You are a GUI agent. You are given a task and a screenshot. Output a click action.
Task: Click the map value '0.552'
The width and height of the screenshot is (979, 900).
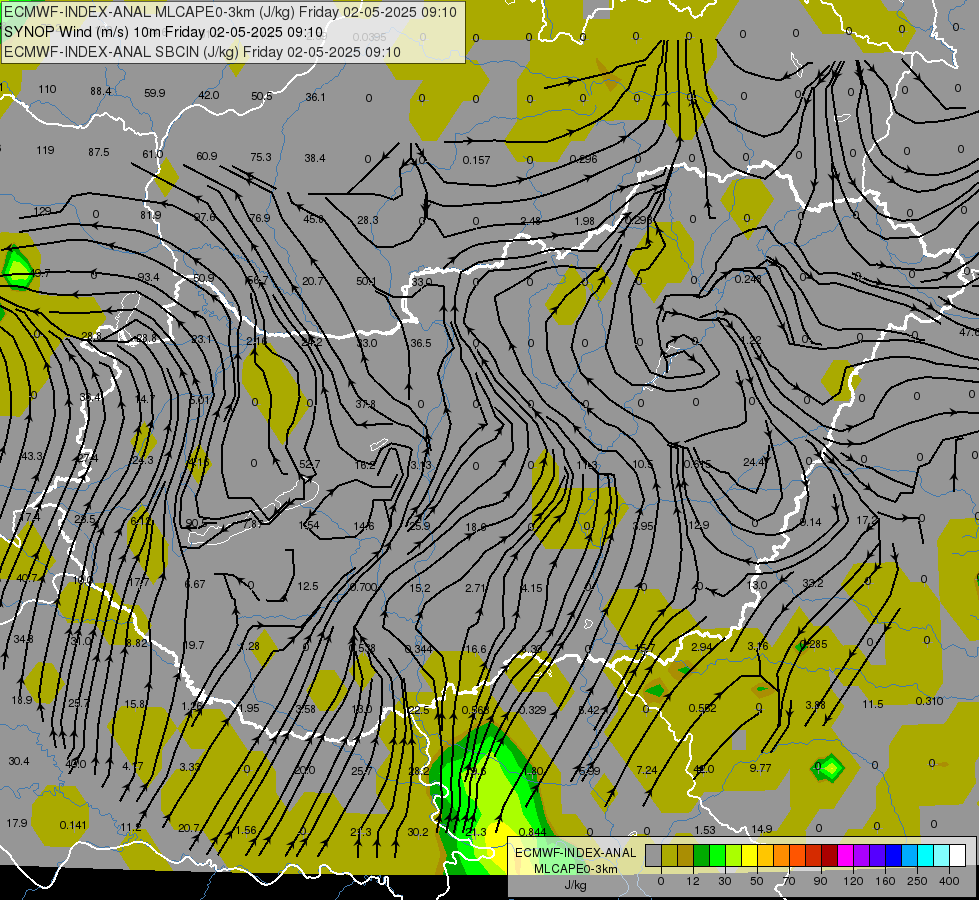[x=702, y=708]
